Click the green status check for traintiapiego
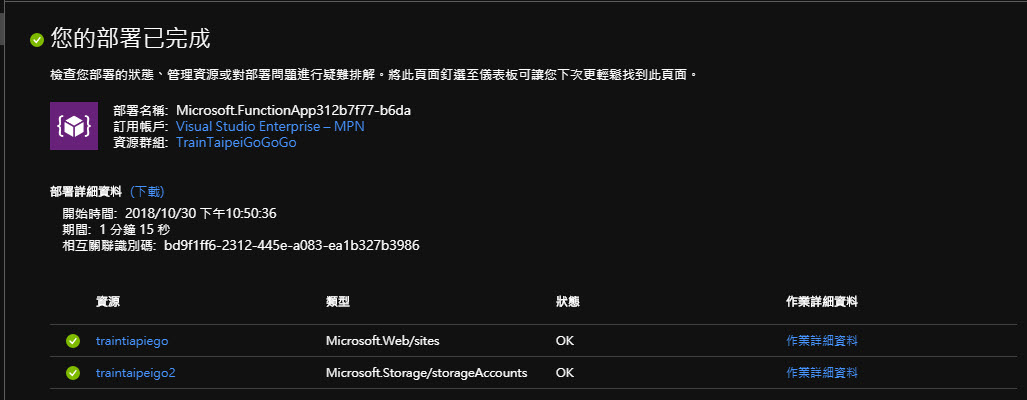This screenshot has height=400, width=1027. (73, 341)
